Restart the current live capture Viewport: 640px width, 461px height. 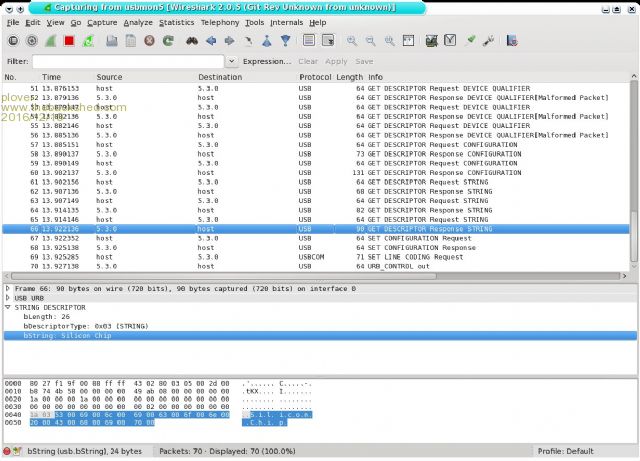tap(89, 41)
